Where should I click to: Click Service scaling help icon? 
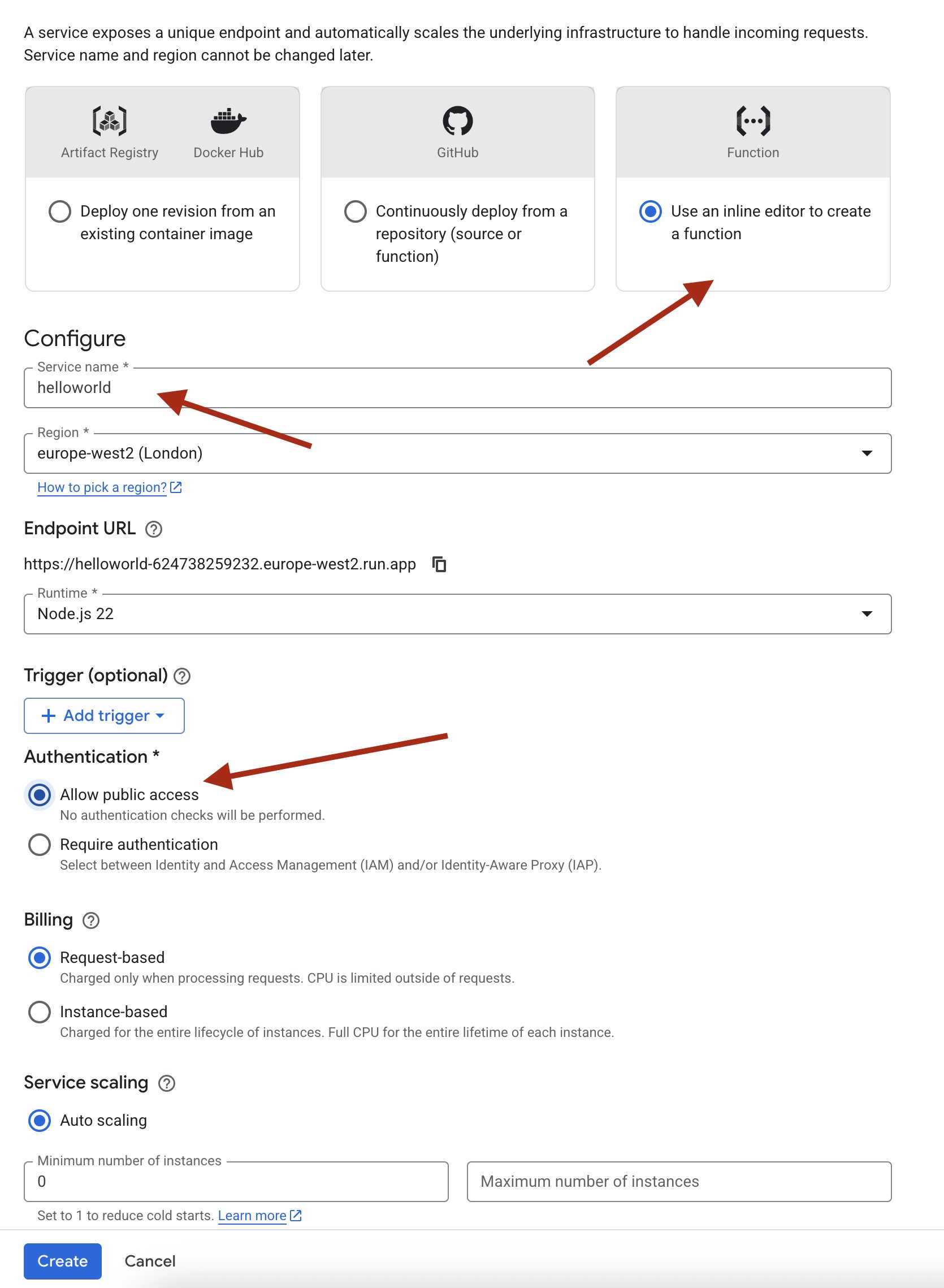tap(166, 1083)
